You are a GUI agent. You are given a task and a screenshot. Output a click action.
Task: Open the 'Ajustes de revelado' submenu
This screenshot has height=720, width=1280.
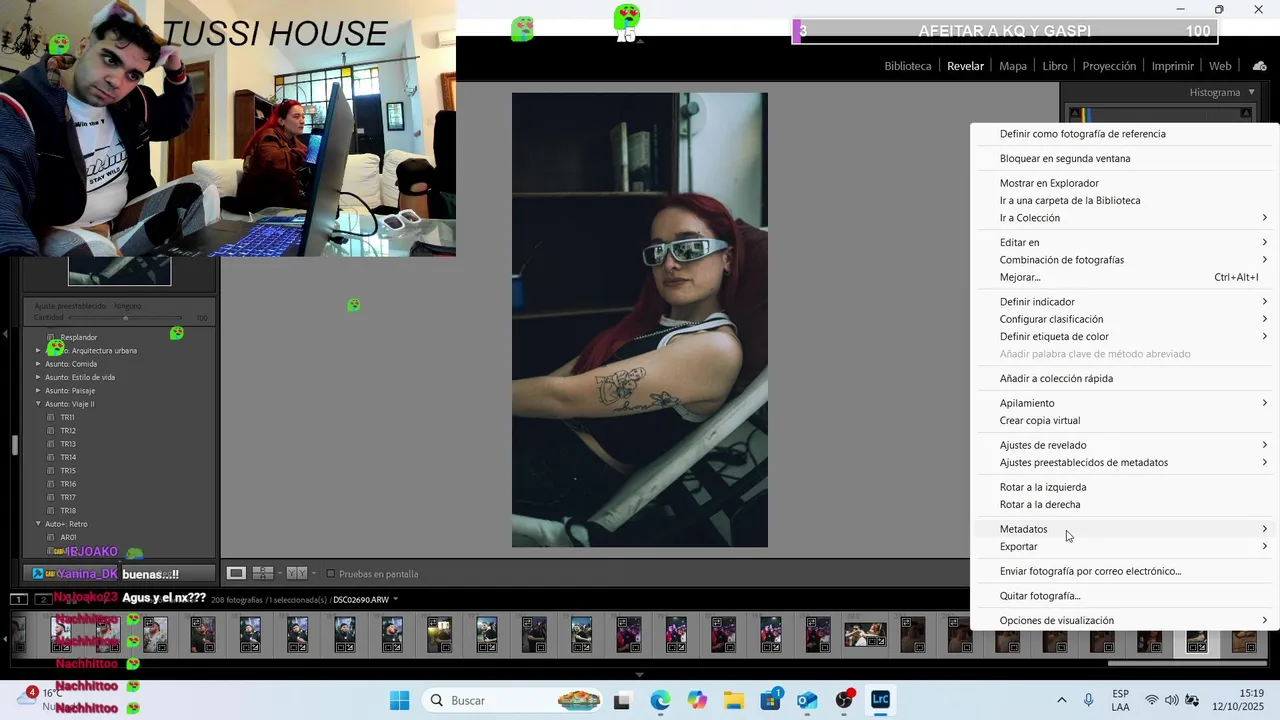tap(1125, 445)
